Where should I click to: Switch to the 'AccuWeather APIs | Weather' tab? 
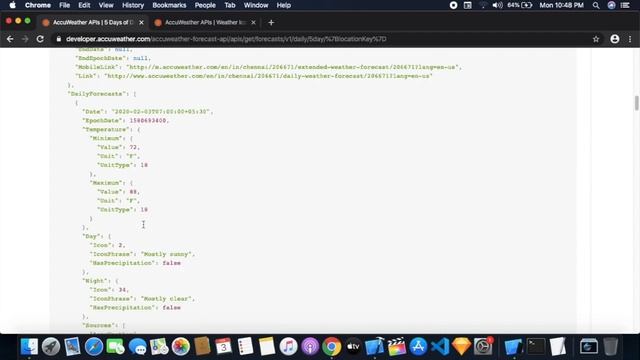(x=205, y=22)
